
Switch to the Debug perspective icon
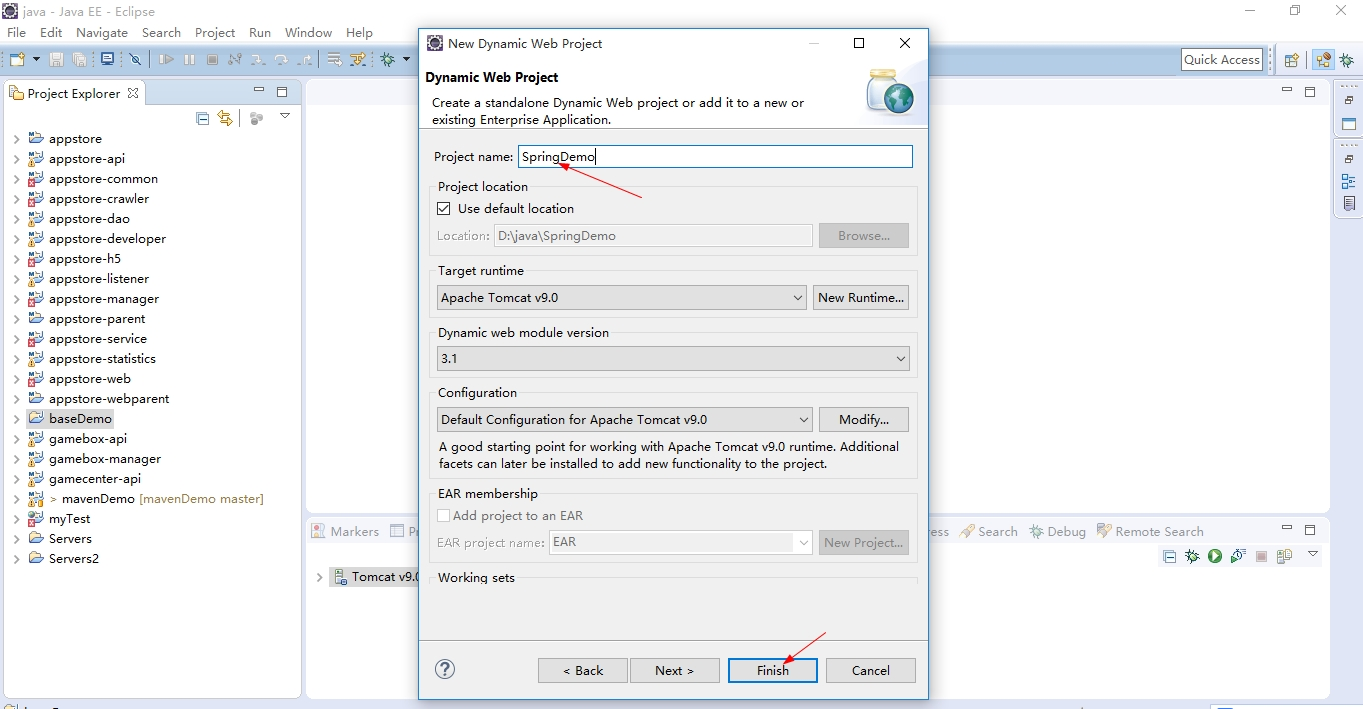pos(1347,60)
